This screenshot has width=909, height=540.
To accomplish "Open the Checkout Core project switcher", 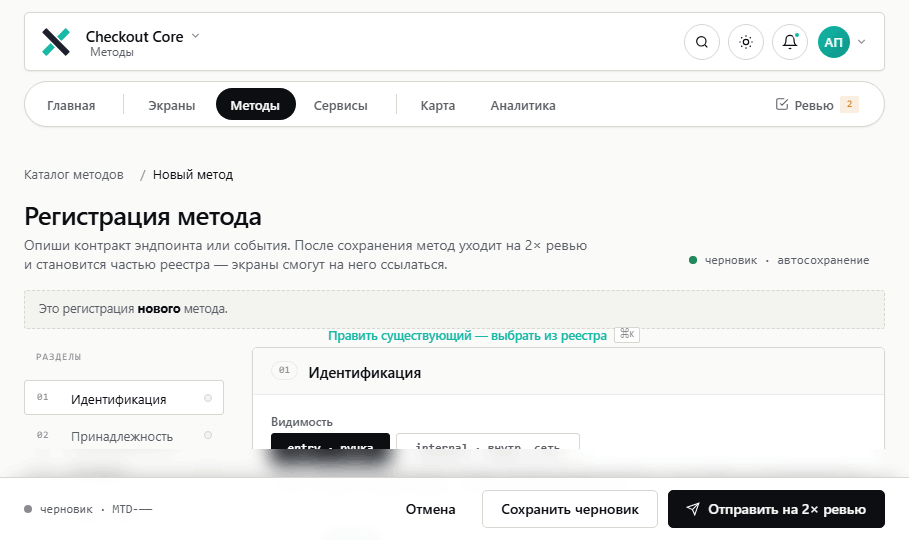I will (x=142, y=37).
